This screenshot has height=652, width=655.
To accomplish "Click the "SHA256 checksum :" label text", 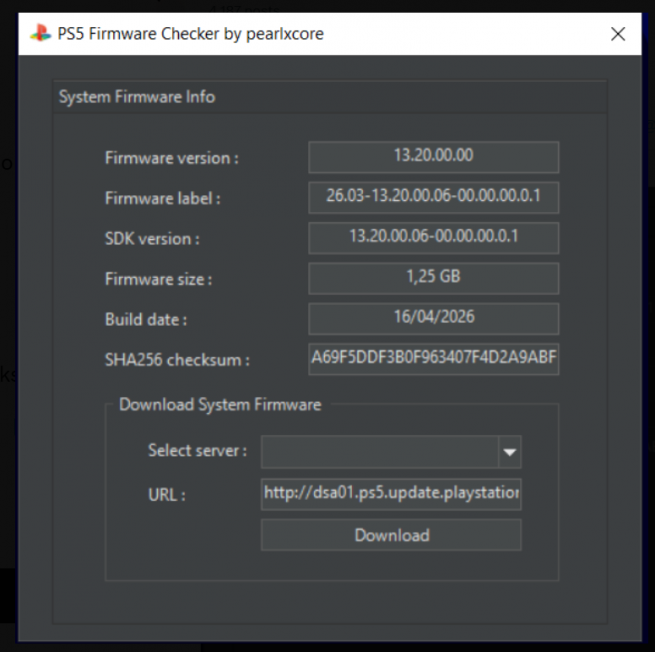I will [177, 360].
